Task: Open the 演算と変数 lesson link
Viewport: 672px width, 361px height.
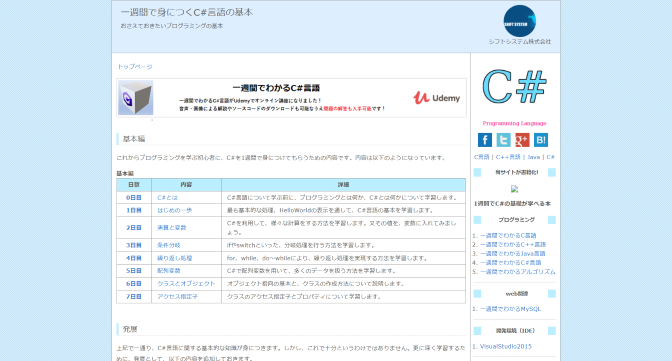Action: pyautogui.click(x=171, y=228)
